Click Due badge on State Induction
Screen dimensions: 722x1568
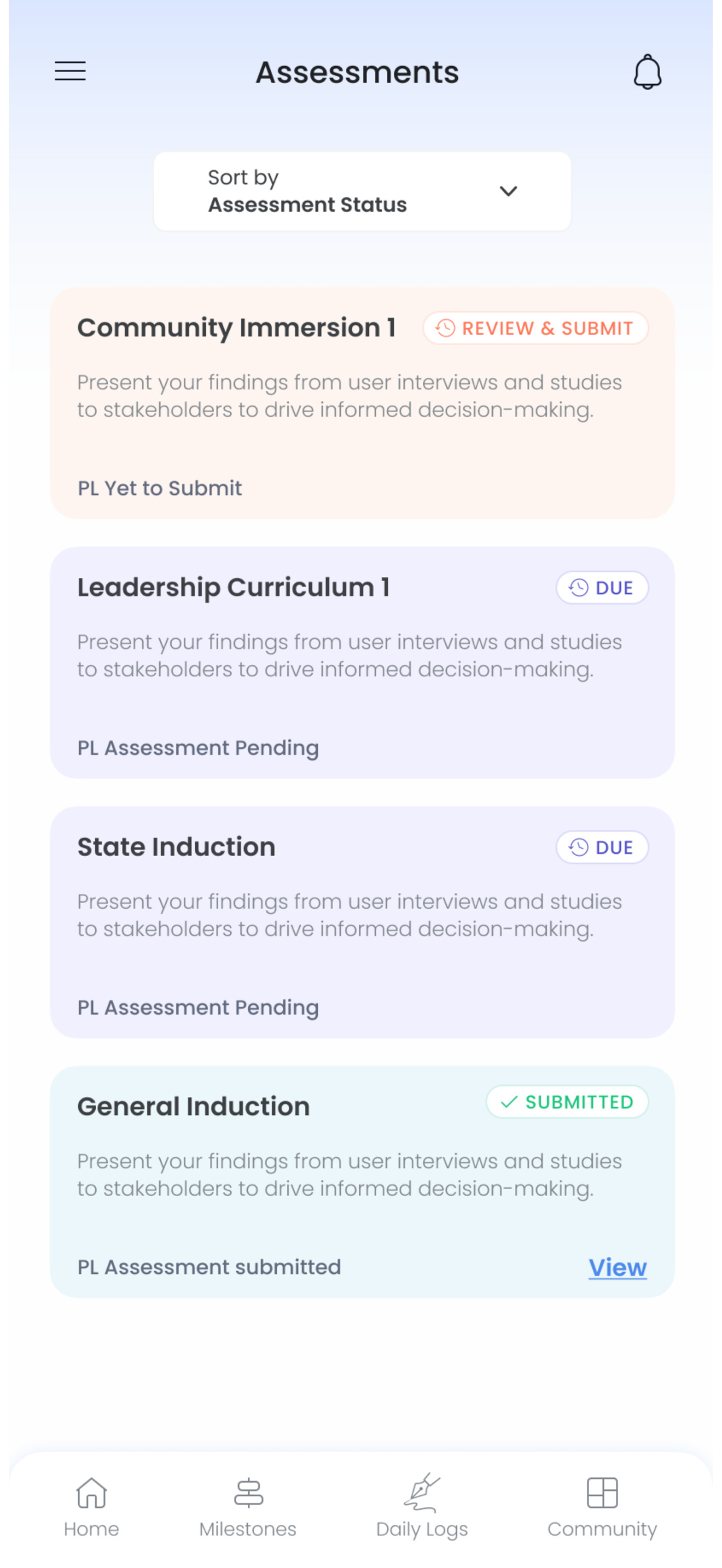(602, 847)
